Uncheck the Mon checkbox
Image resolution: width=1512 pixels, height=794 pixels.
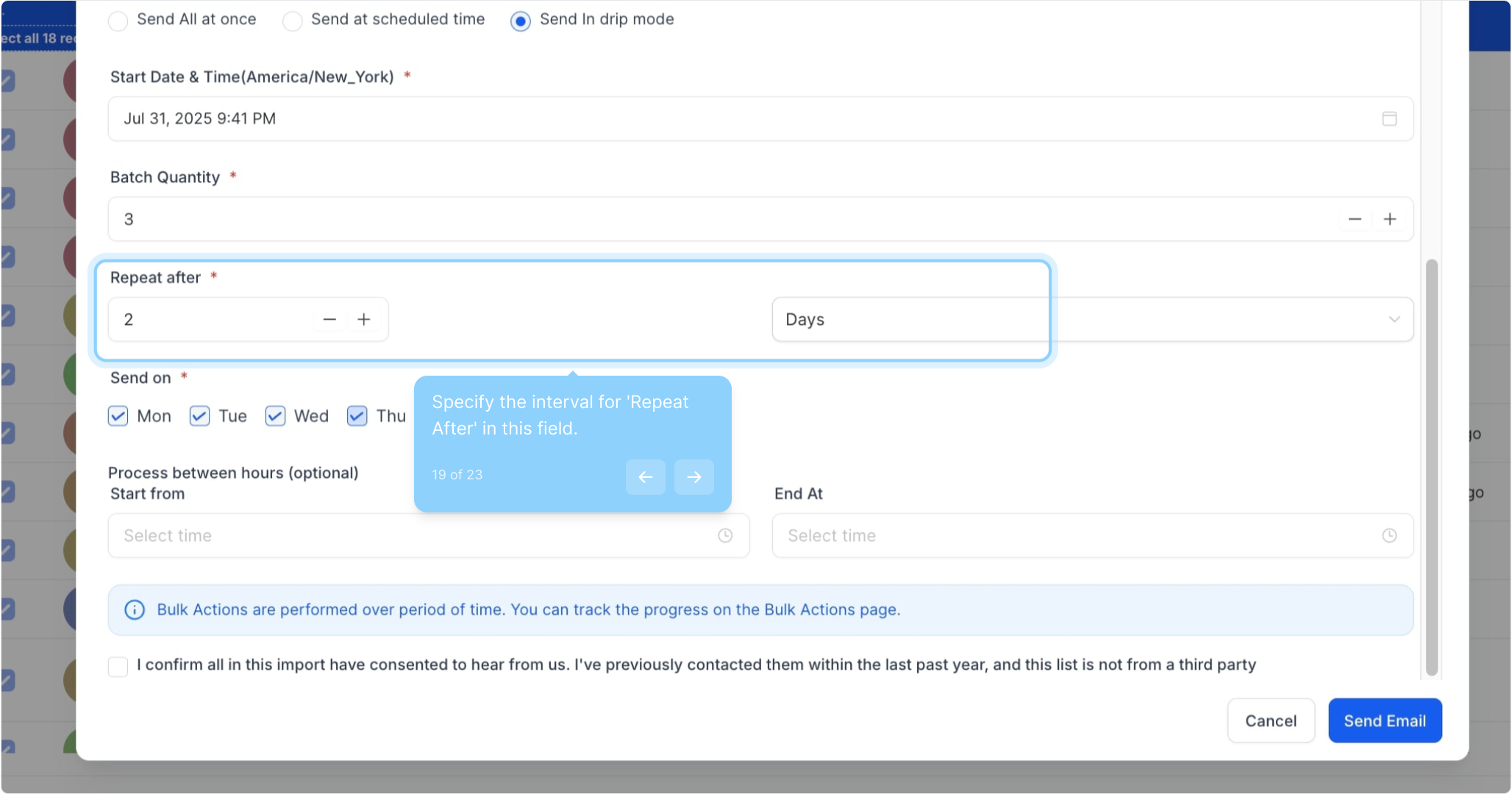coord(118,416)
